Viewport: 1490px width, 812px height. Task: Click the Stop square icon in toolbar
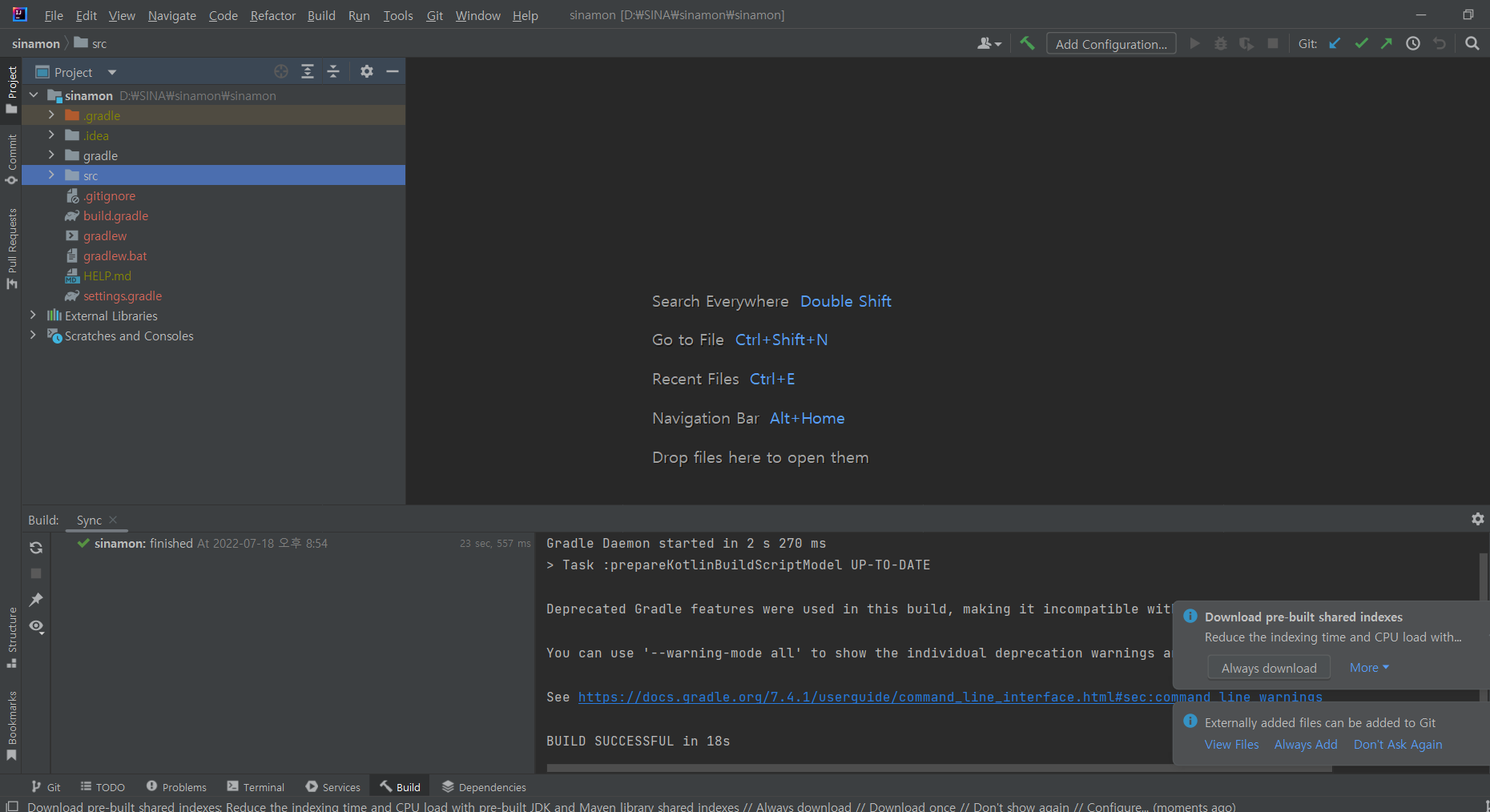coord(1273,43)
